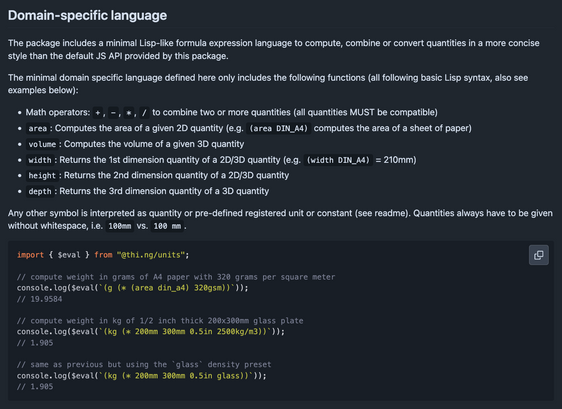This screenshot has width=562, height=409.
Task: Click the console.log line containing '2500kg/m3'
Action: pyautogui.click(x=151, y=332)
